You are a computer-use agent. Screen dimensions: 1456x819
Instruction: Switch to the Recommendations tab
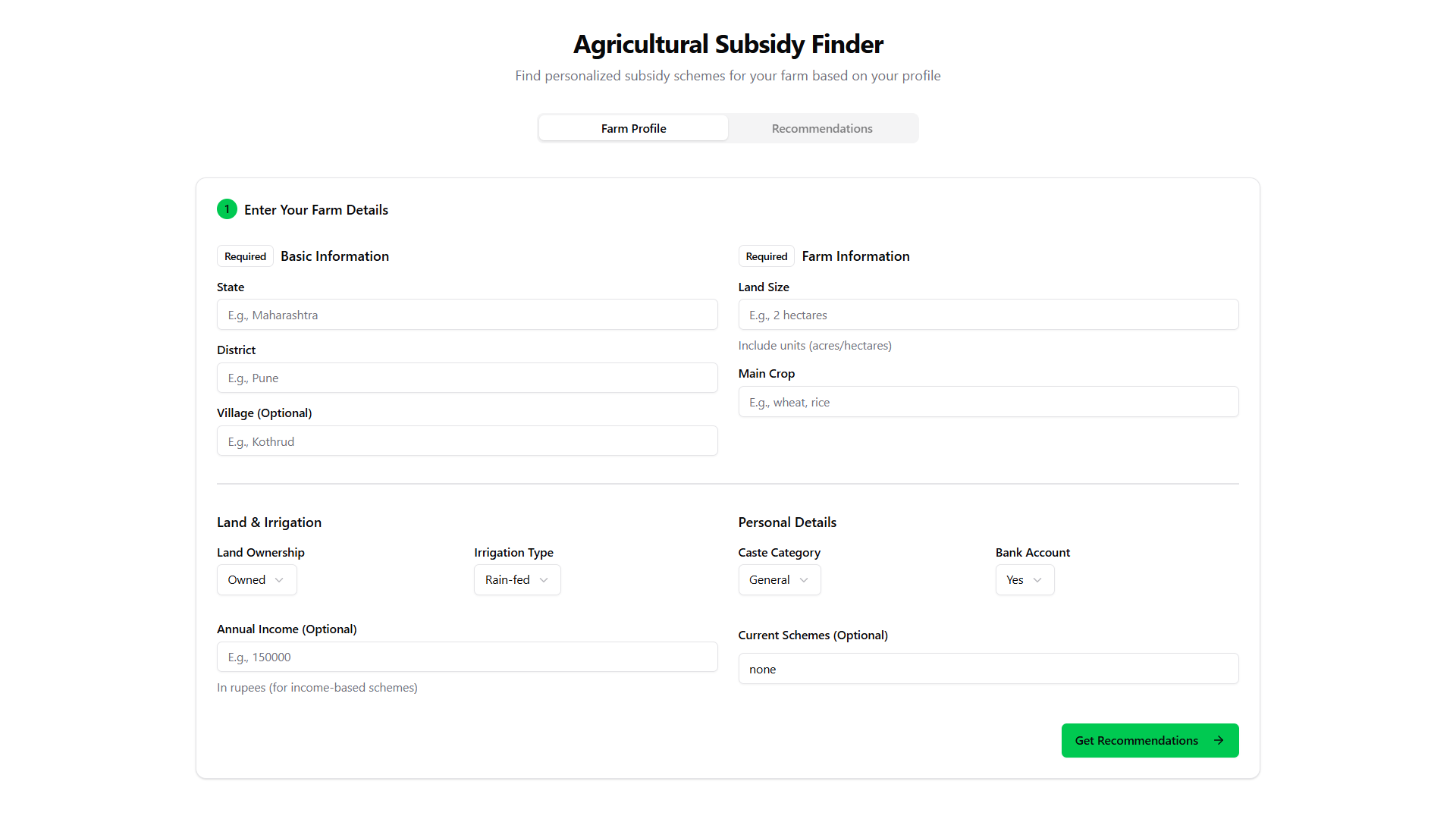click(x=822, y=128)
